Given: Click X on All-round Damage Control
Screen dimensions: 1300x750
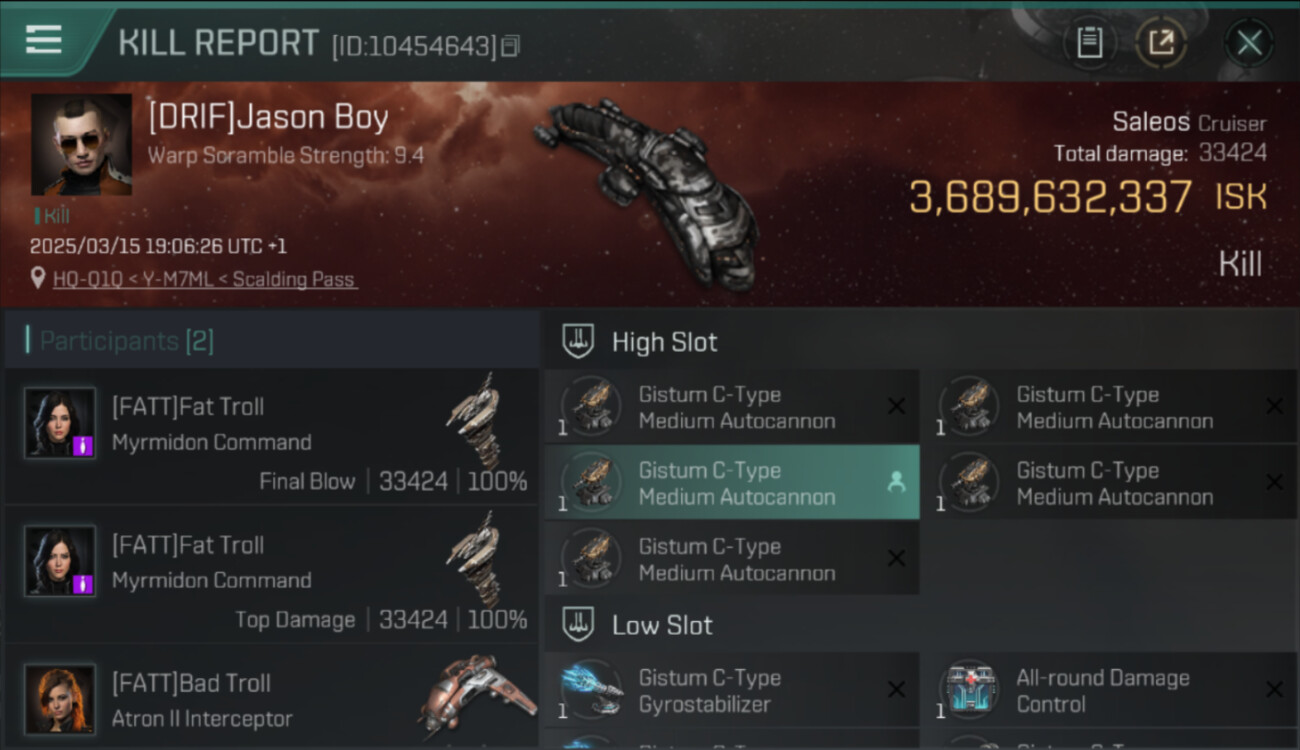Looking at the screenshot, I should [x=1274, y=690].
